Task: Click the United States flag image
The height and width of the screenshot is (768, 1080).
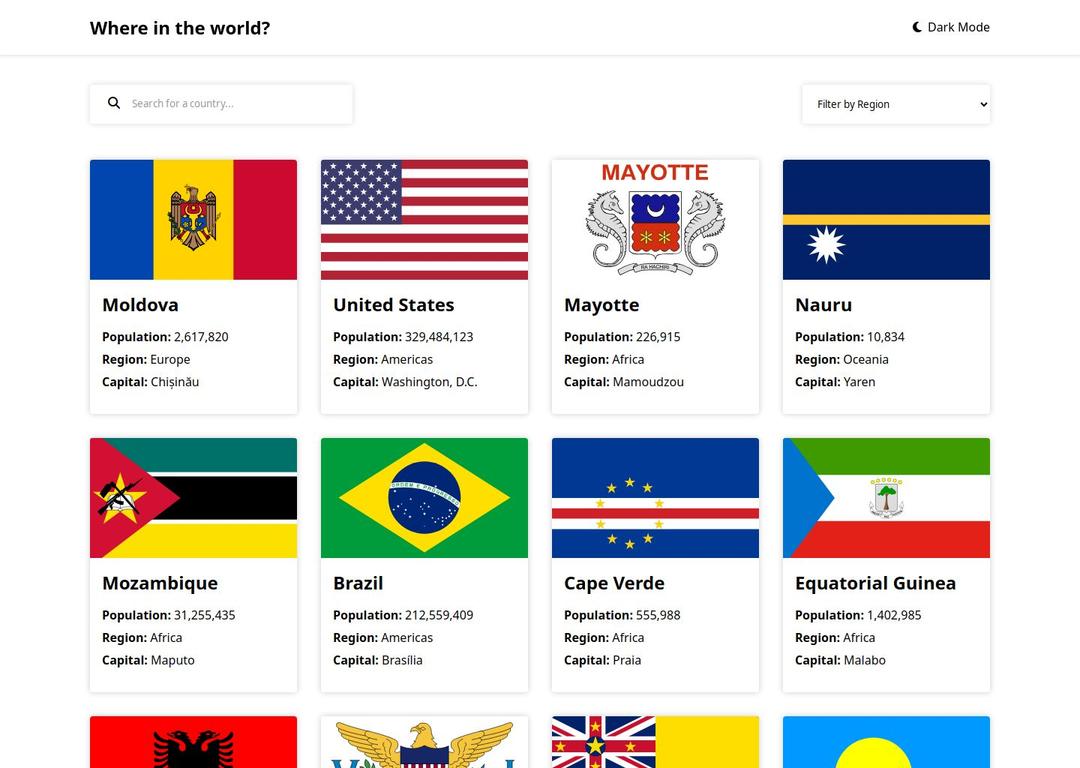Action: pyautogui.click(x=424, y=220)
